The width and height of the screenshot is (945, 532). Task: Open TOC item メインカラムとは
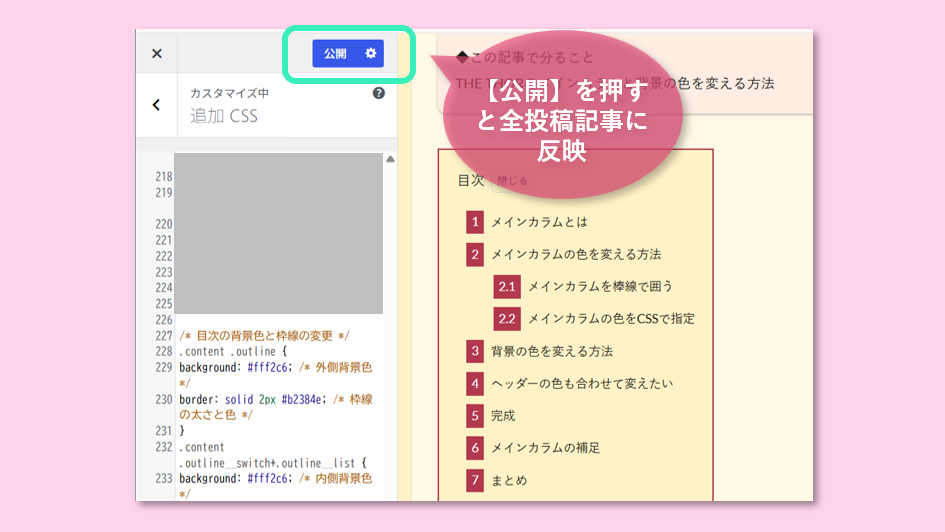pyautogui.click(x=539, y=222)
